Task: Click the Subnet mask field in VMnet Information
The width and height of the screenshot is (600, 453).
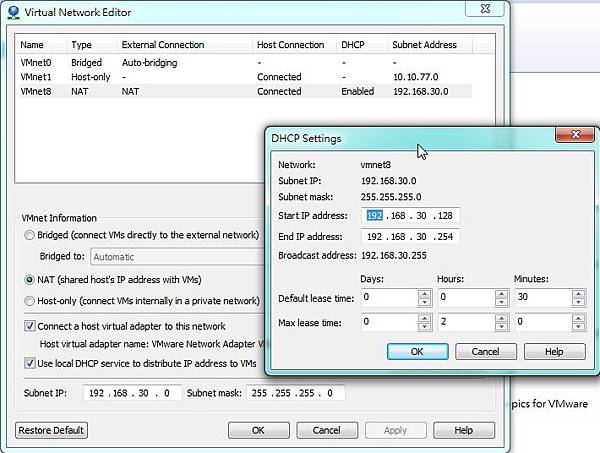Action: pyautogui.click(x=296, y=393)
